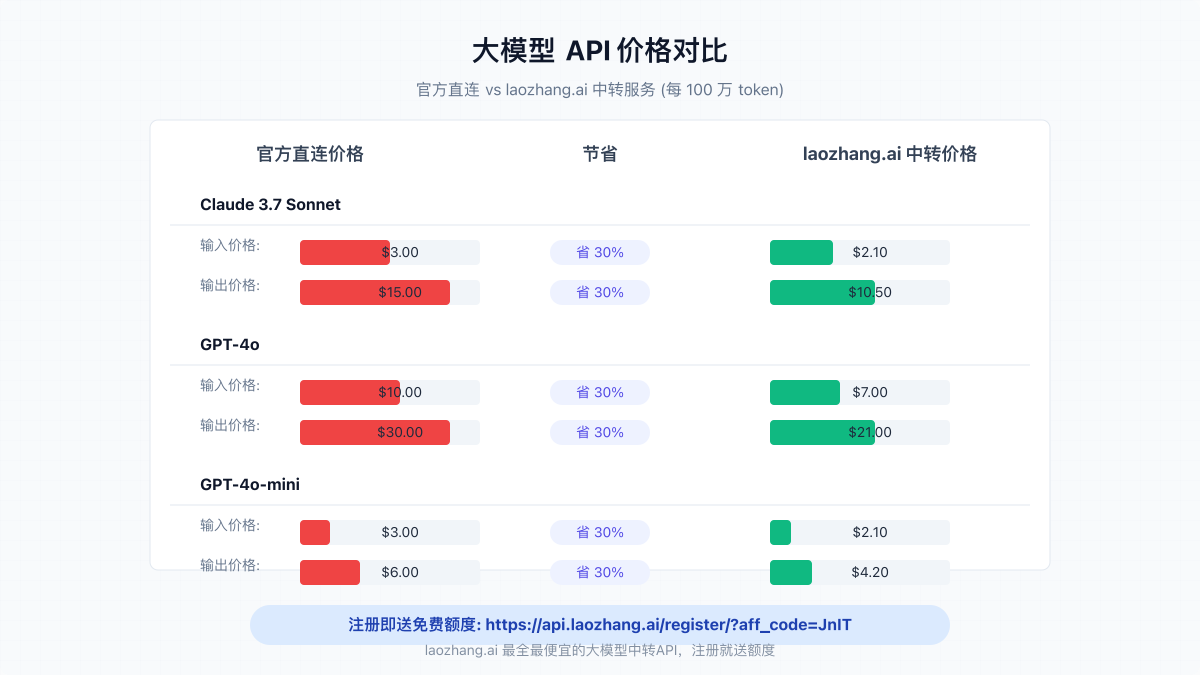Screen dimensions: 1200x675
Task: Click GPT-4o-mini relay input bar $2.10
Action: point(860,532)
